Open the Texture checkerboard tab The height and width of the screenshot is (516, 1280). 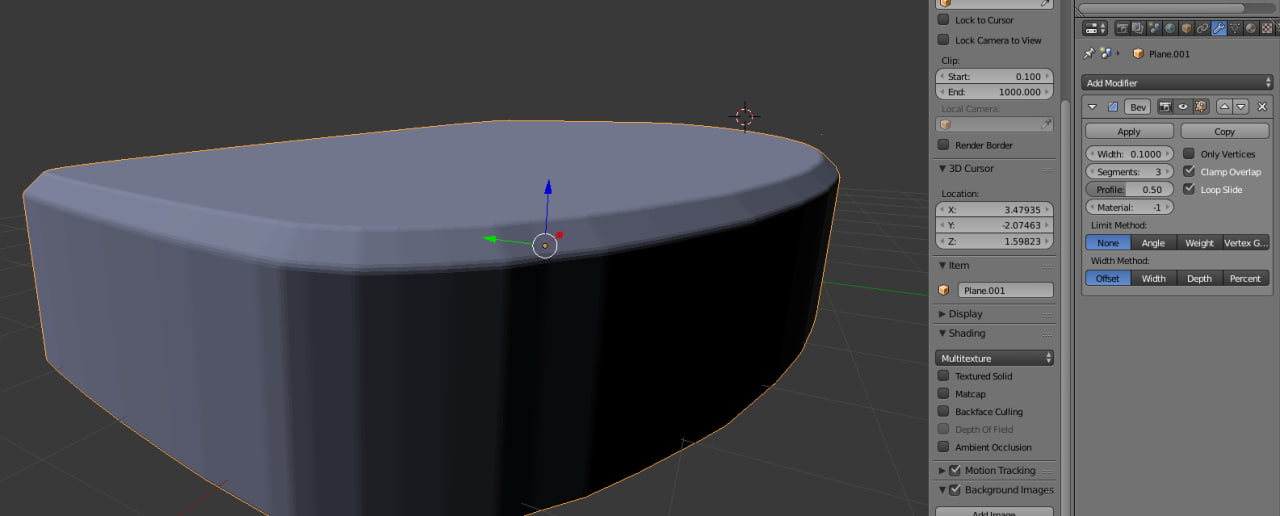click(1267, 28)
